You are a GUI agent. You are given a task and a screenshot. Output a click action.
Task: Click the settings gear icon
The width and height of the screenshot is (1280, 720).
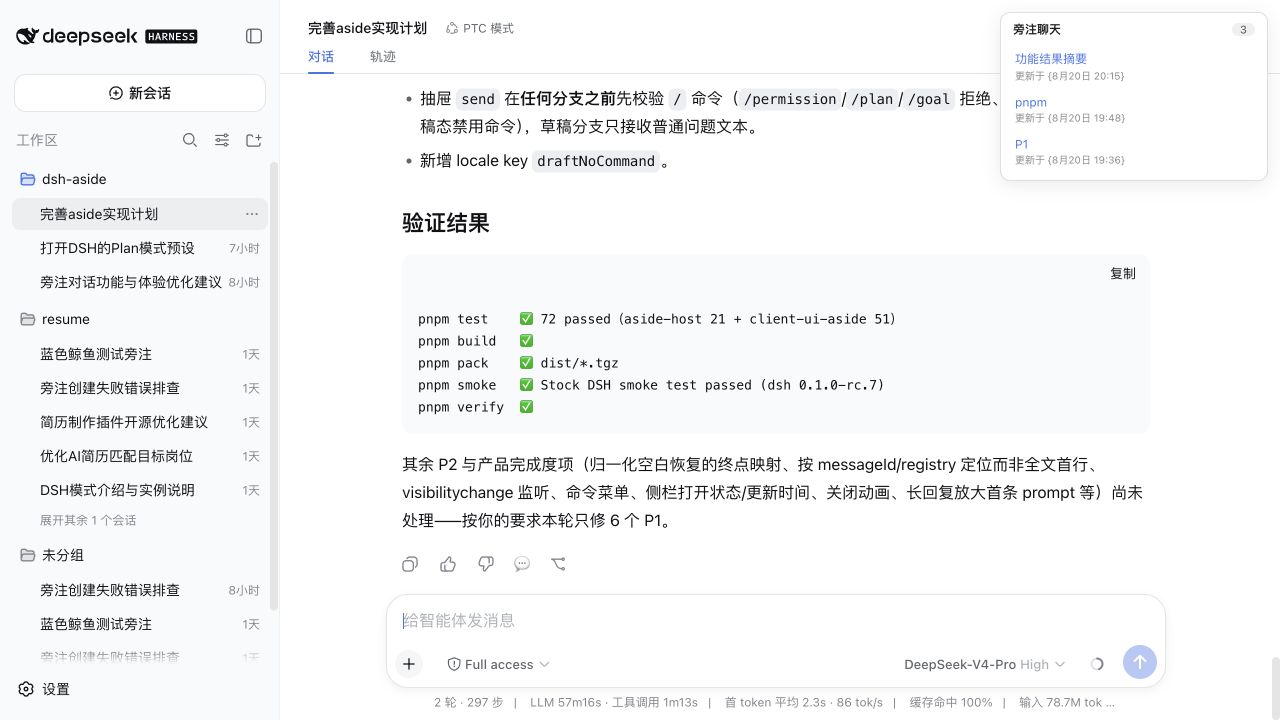[x=26, y=689]
